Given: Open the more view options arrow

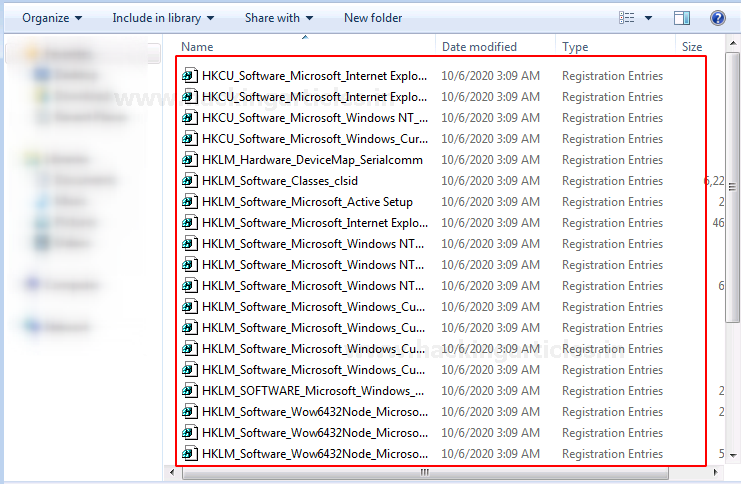Looking at the screenshot, I should (648, 18).
